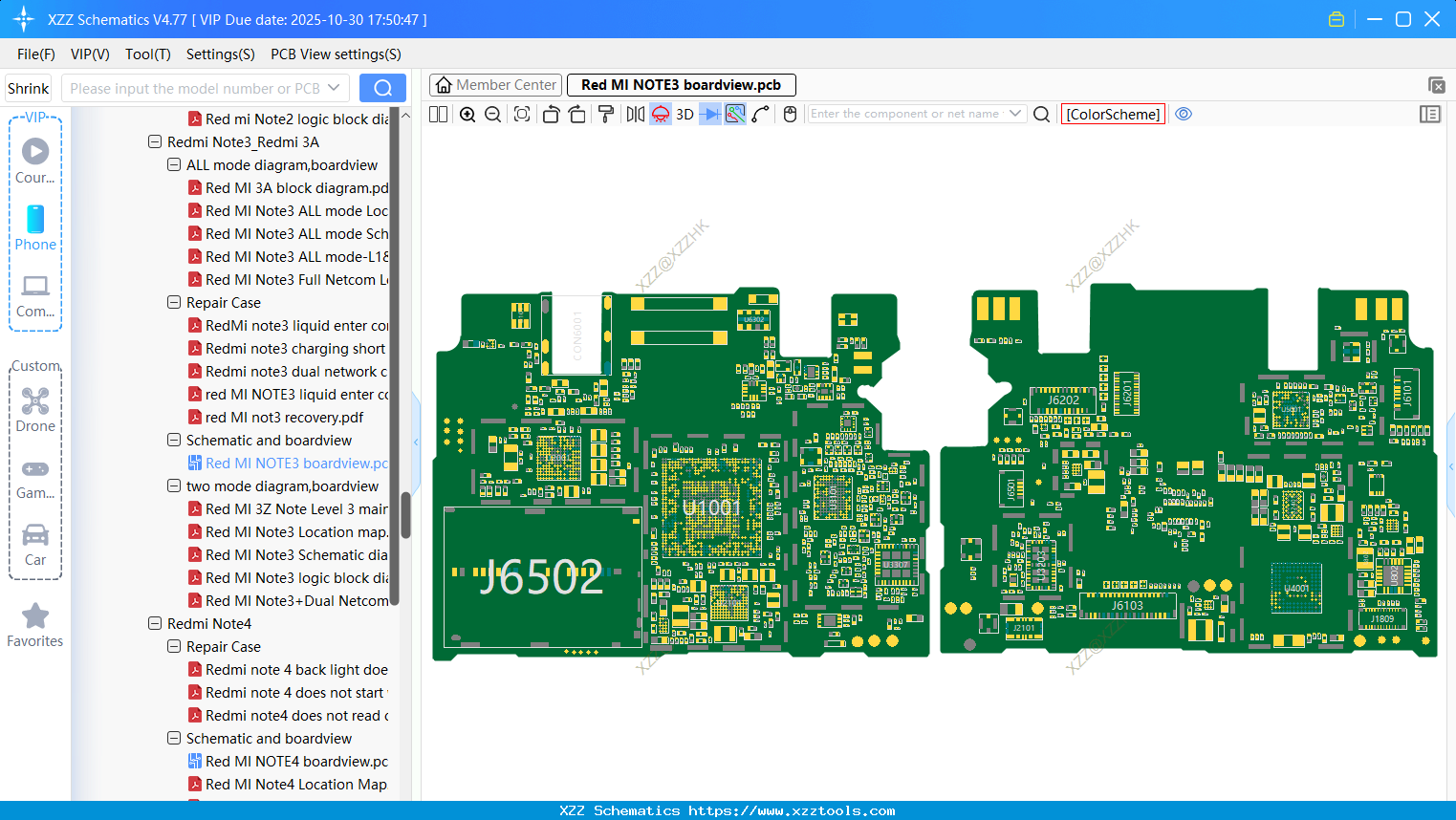The width and height of the screenshot is (1456, 820).
Task: Toggle the red highlight tool icon
Action: tap(661, 114)
